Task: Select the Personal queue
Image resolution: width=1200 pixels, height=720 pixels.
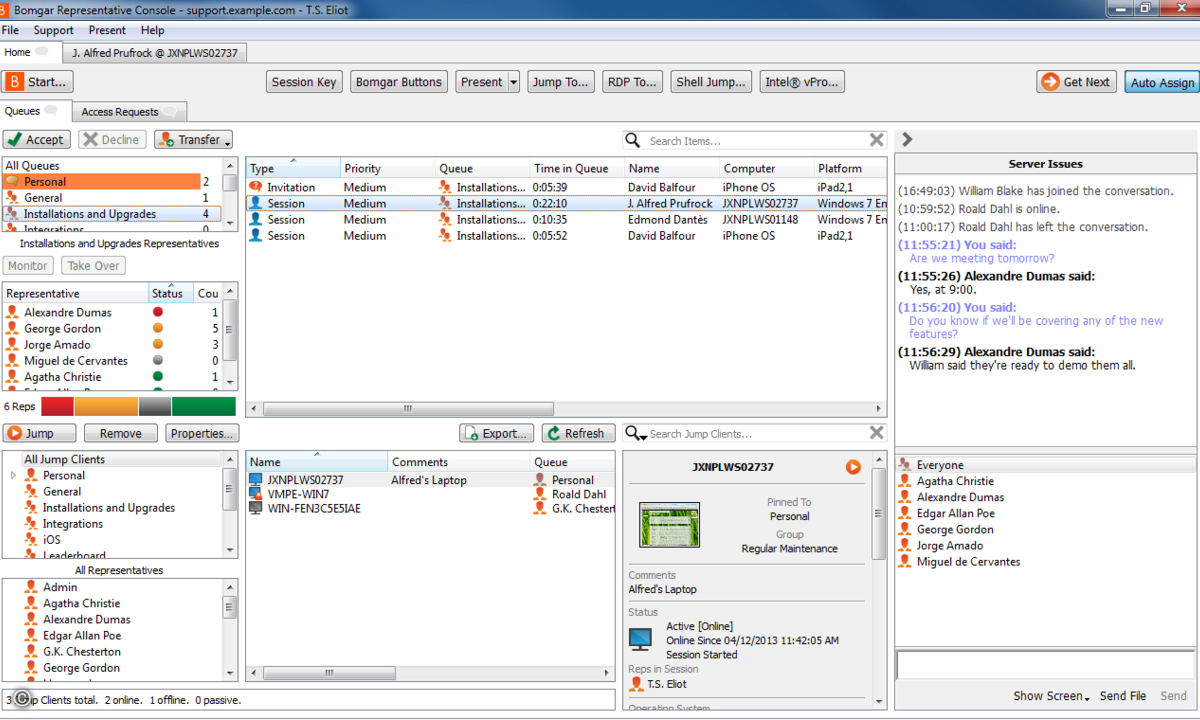Action: 102,182
